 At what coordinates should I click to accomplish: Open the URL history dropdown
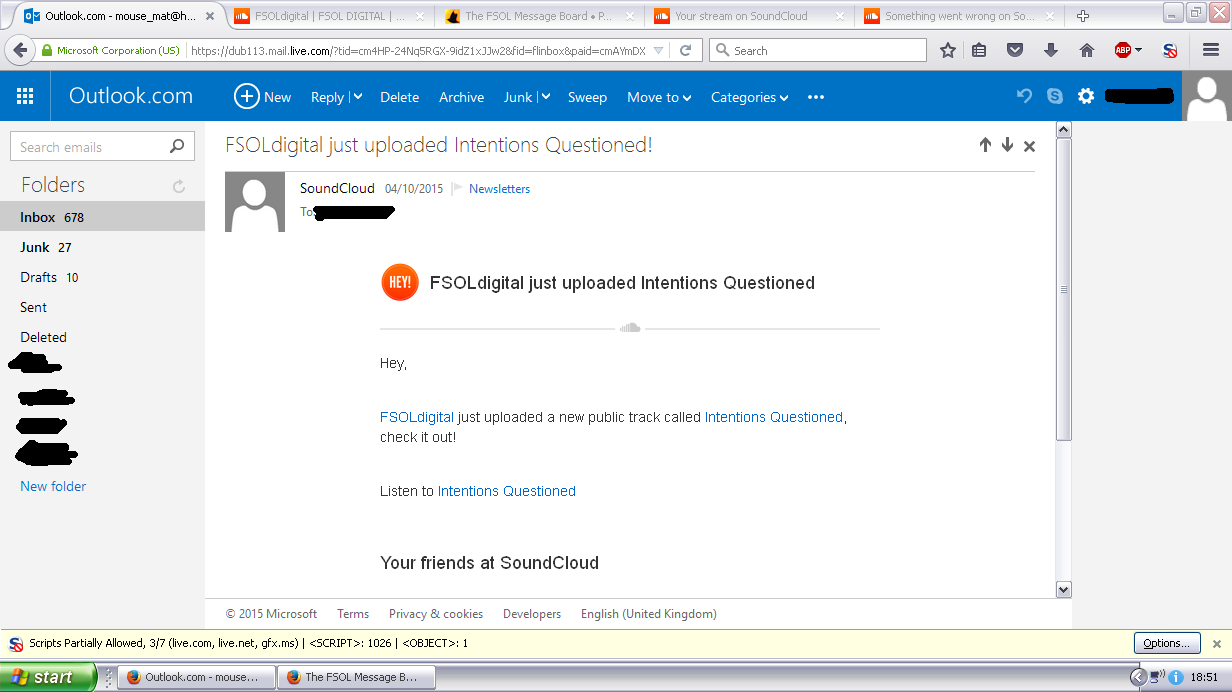pos(656,50)
